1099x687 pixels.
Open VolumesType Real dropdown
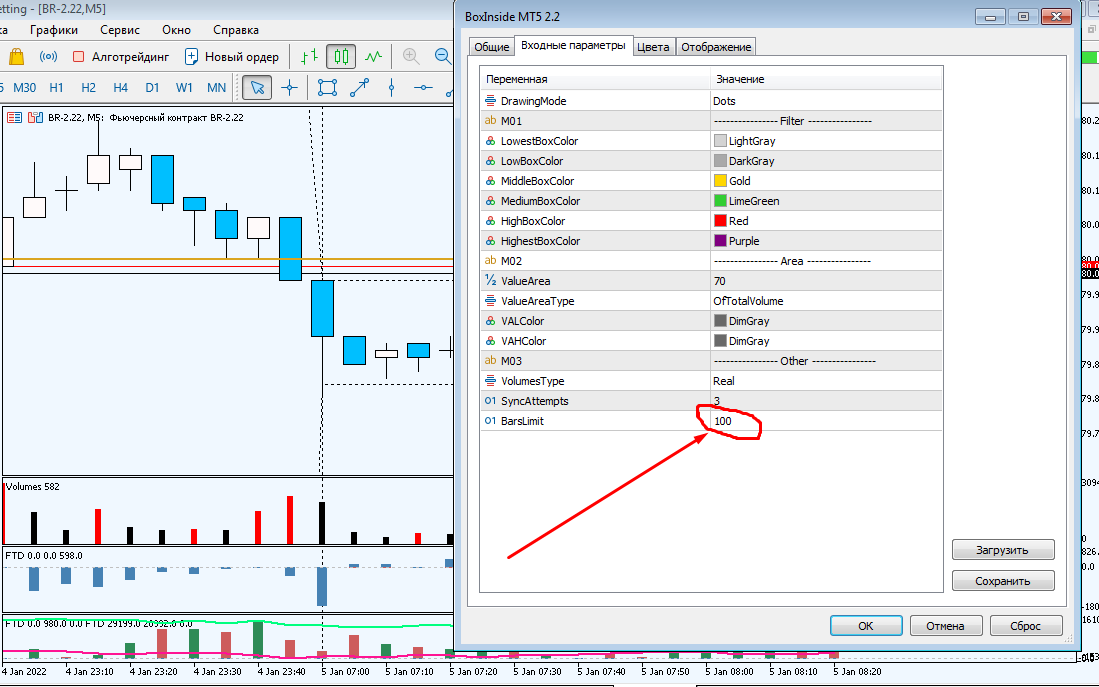pyautogui.click(x=826, y=381)
